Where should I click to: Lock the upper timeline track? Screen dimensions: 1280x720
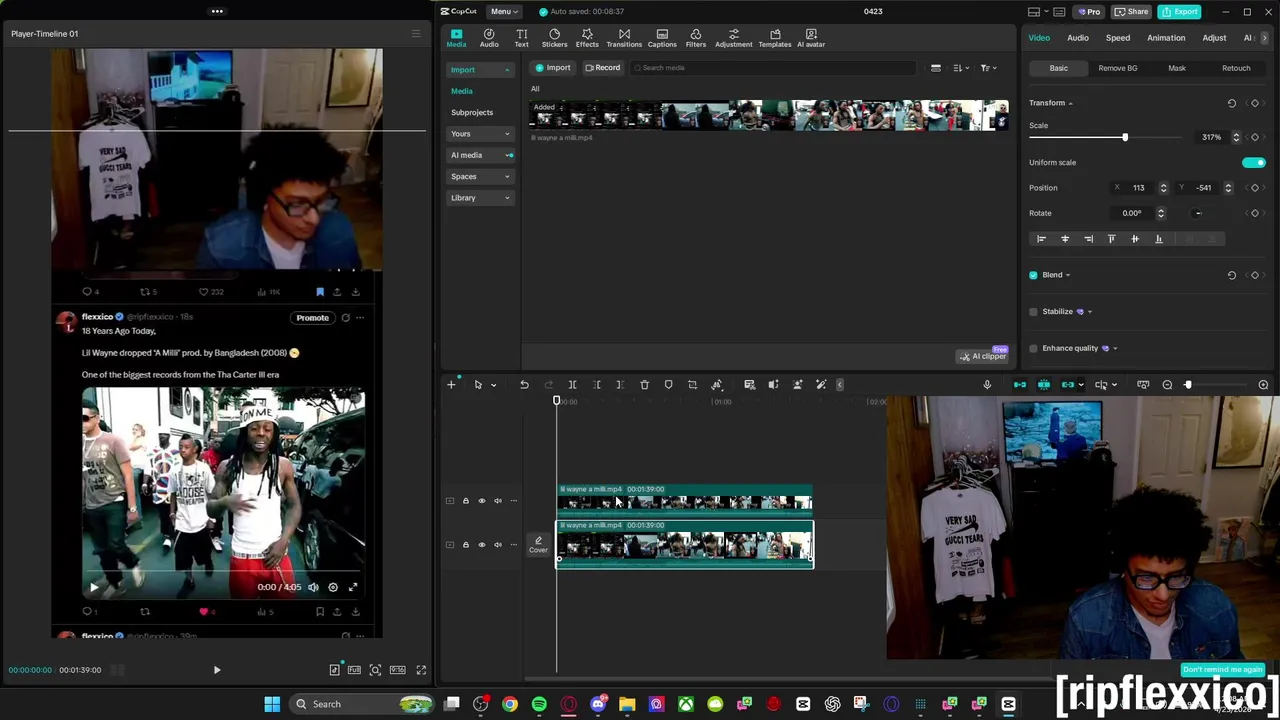[465, 501]
